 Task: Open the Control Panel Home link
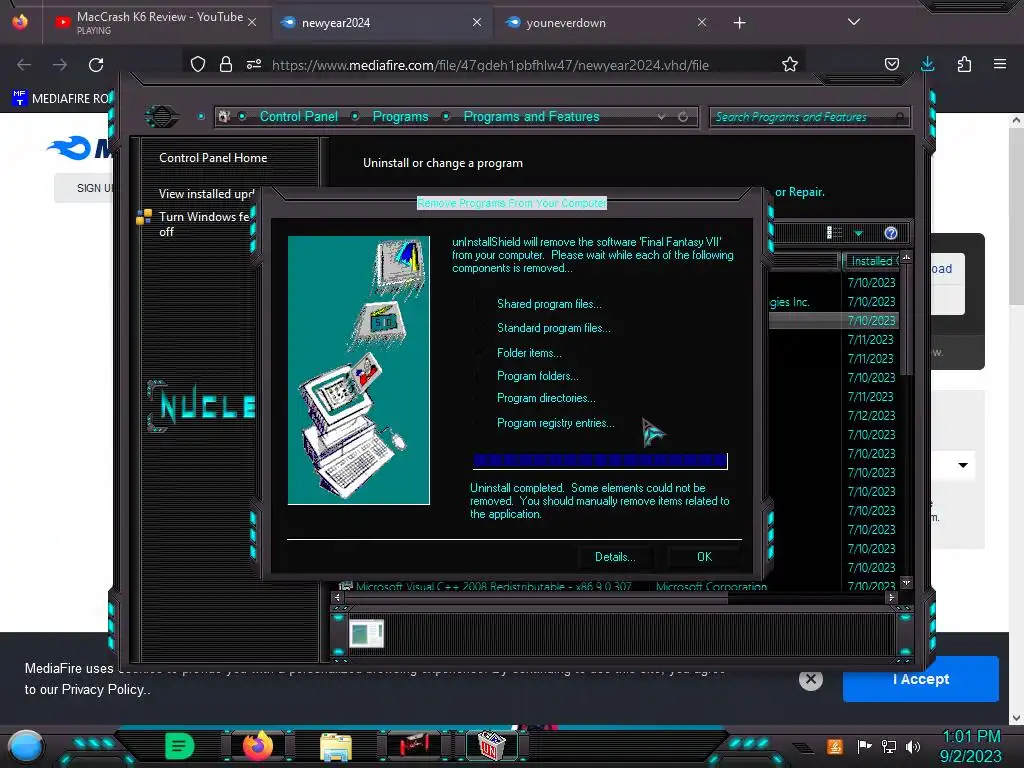pyautogui.click(x=213, y=157)
